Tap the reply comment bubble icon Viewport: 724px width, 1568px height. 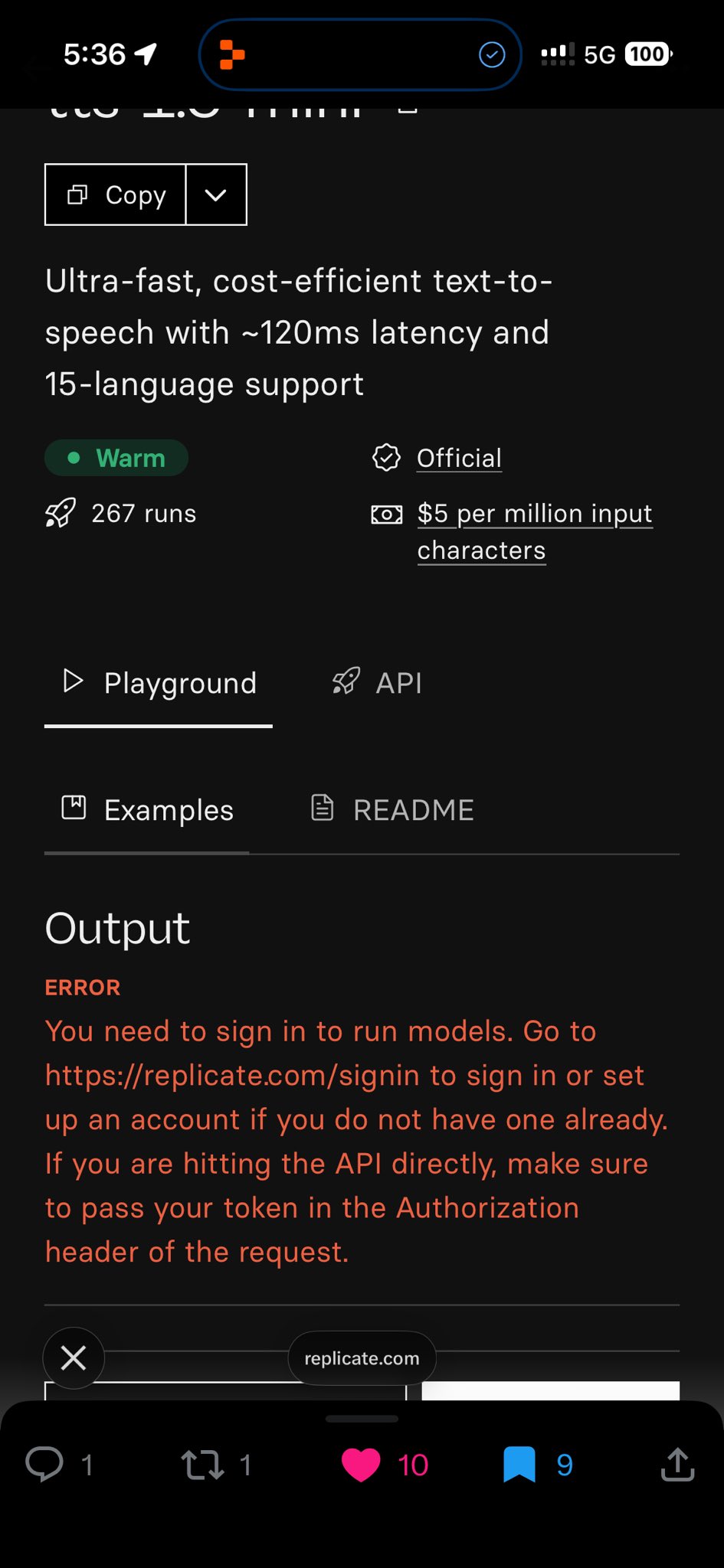44,1465
